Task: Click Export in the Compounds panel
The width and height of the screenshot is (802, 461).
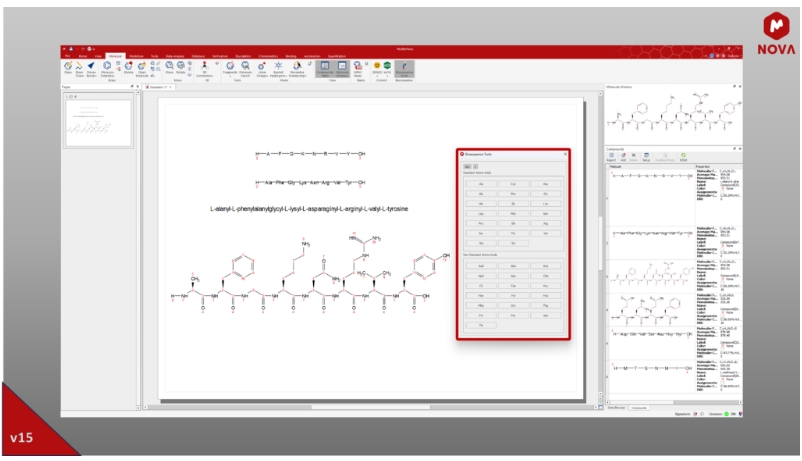Action: [x=611, y=157]
